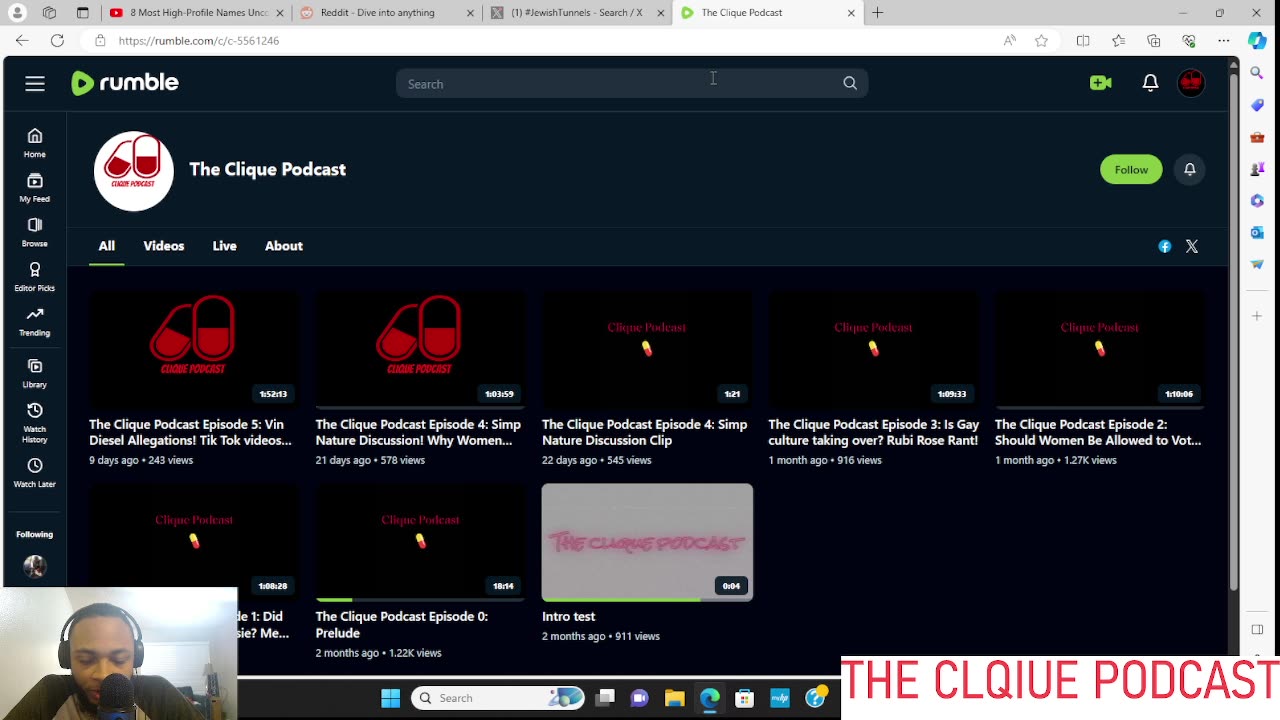Viewport: 1280px width, 720px height.
Task: Switch to the All tab
Action: [x=107, y=246]
